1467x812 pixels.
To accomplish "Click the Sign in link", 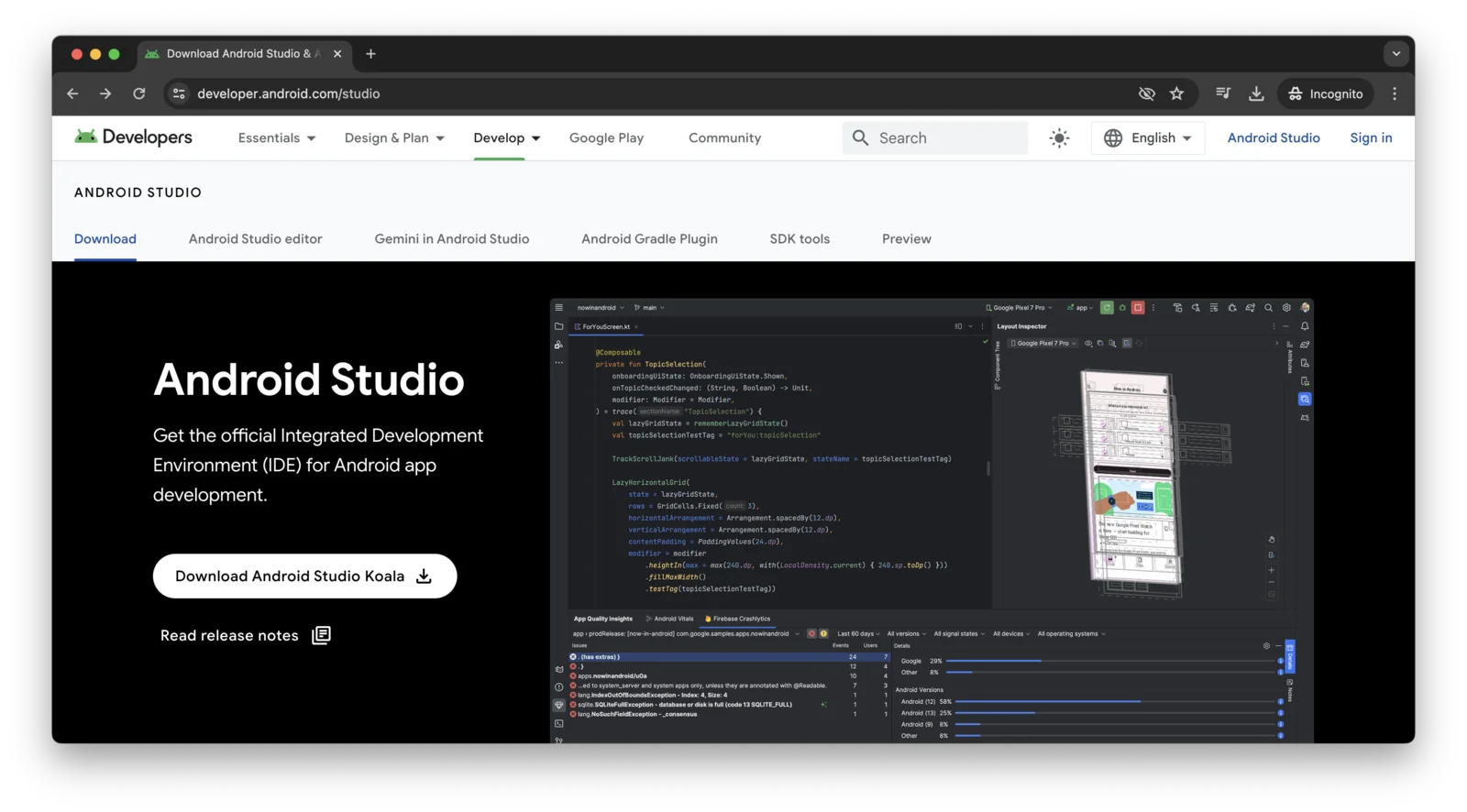I will [1371, 137].
